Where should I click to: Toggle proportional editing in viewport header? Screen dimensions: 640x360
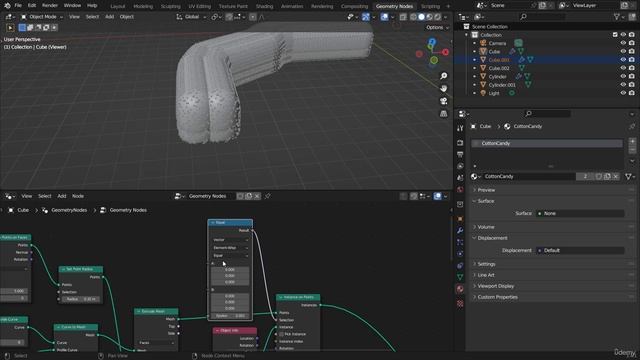pos(253,17)
